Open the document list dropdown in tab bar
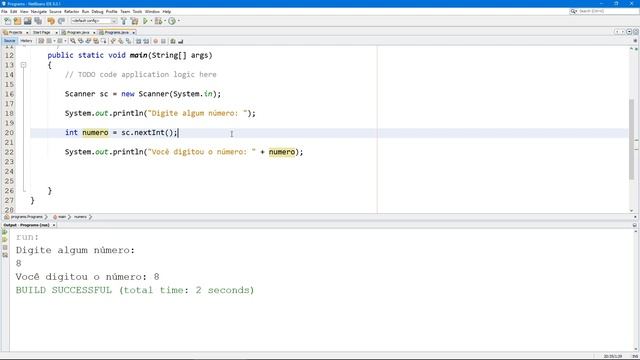 click(x=629, y=32)
